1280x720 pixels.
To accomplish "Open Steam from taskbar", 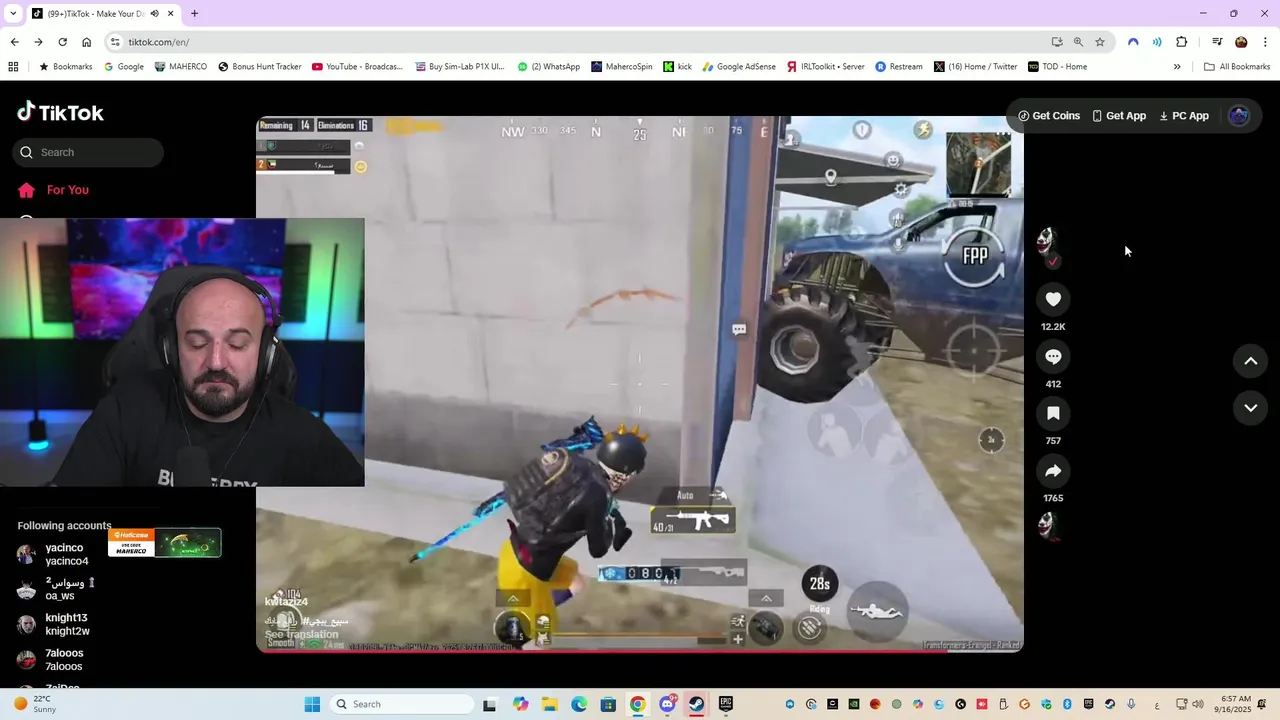I will (x=696, y=704).
